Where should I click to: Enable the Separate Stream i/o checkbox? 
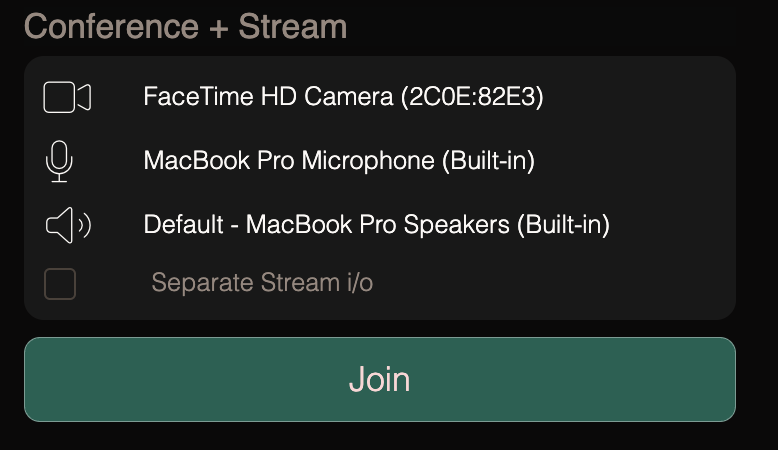[60, 284]
